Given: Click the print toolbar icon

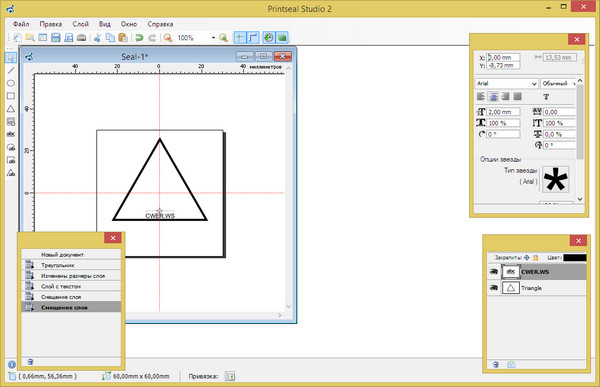Looking at the screenshot, I should [82, 38].
